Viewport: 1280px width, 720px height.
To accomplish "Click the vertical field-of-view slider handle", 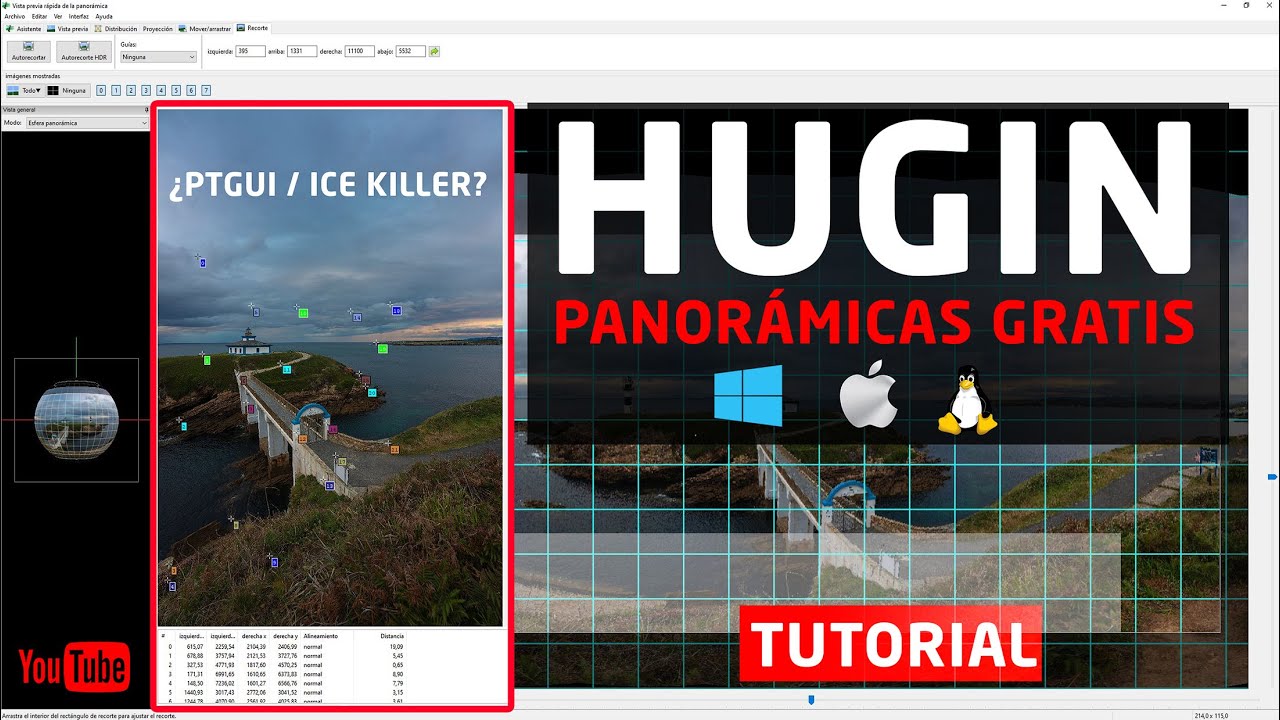I will coord(1272,477).
